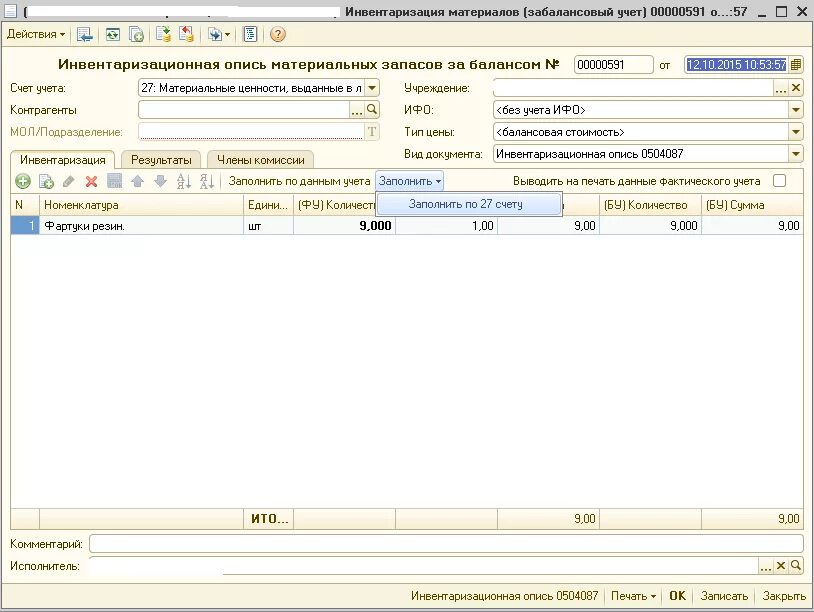Move row up with up arrow icon
814x612 pixels.
click(x=138, y=181)
